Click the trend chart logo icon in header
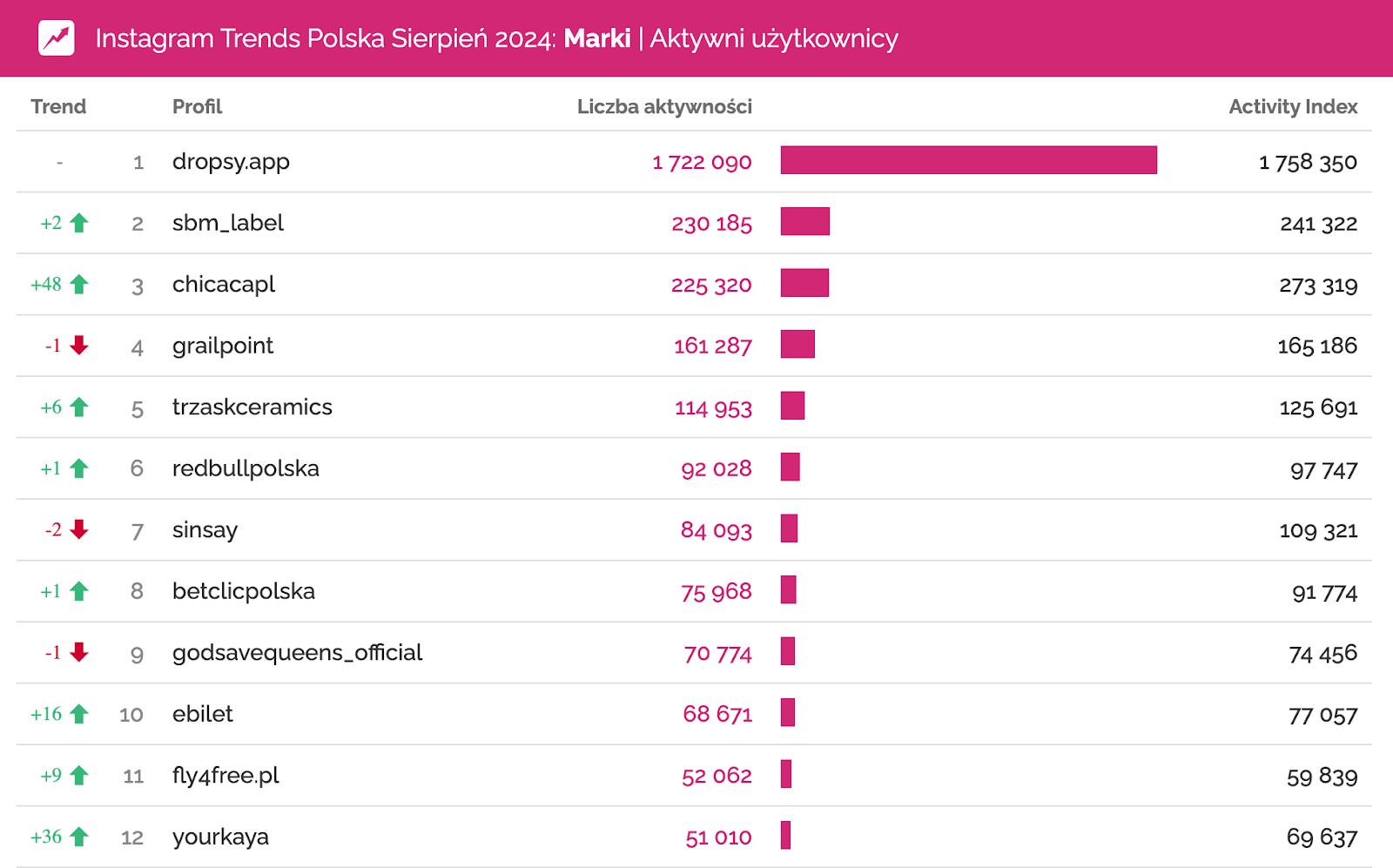 57,38
